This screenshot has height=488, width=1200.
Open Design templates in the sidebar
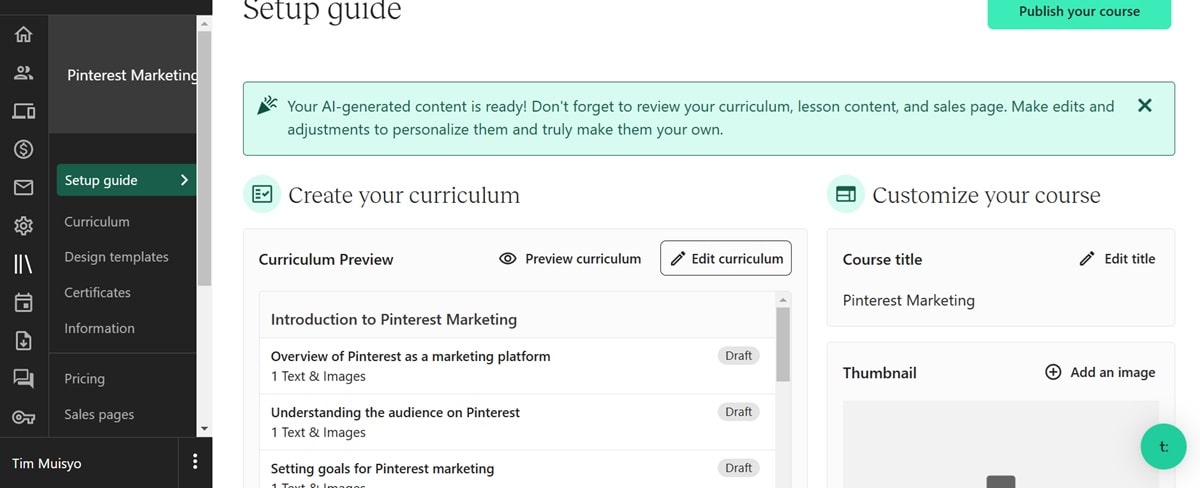pos(116,257)
